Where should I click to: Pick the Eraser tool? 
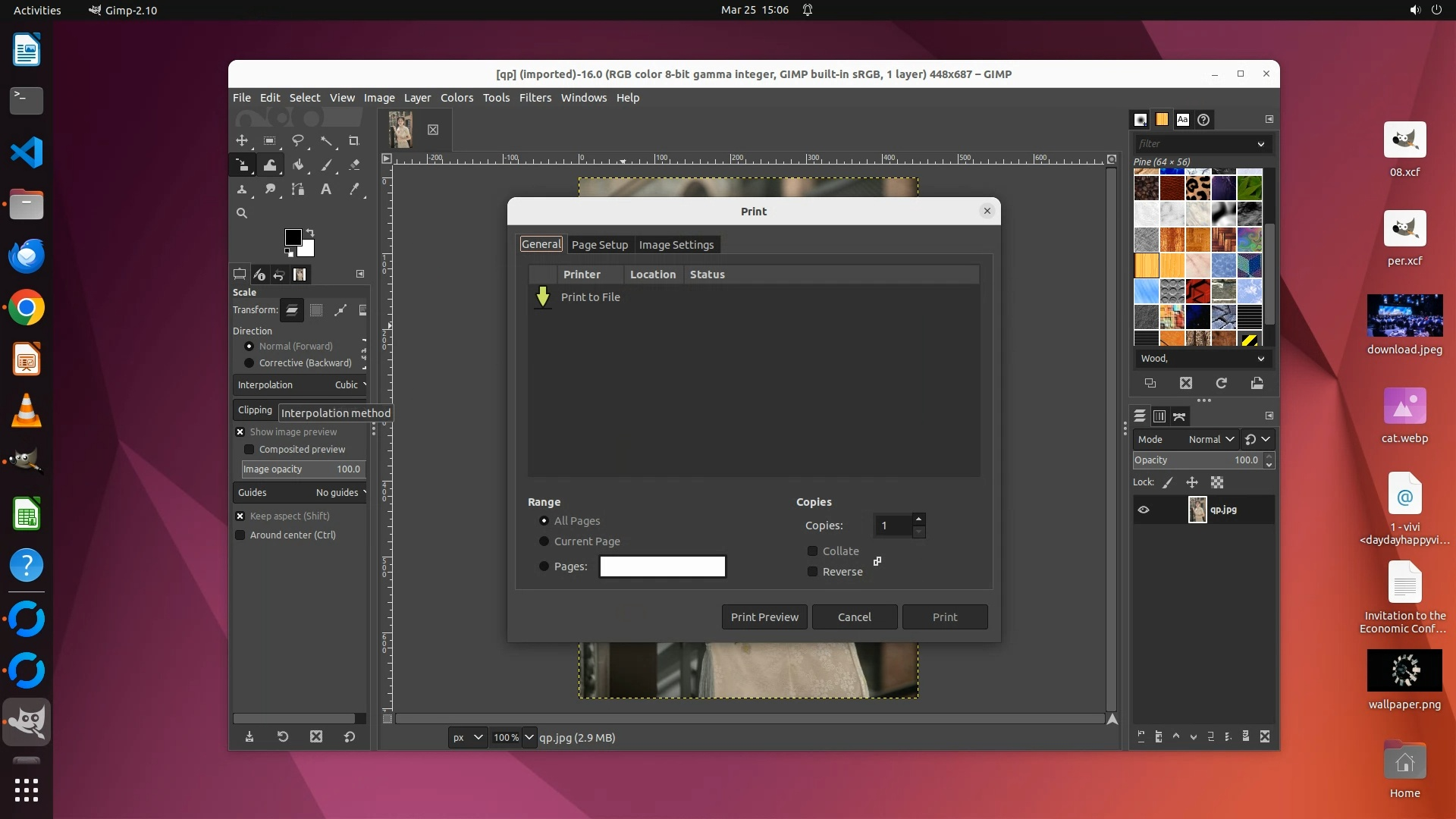[x=353, y=165]
